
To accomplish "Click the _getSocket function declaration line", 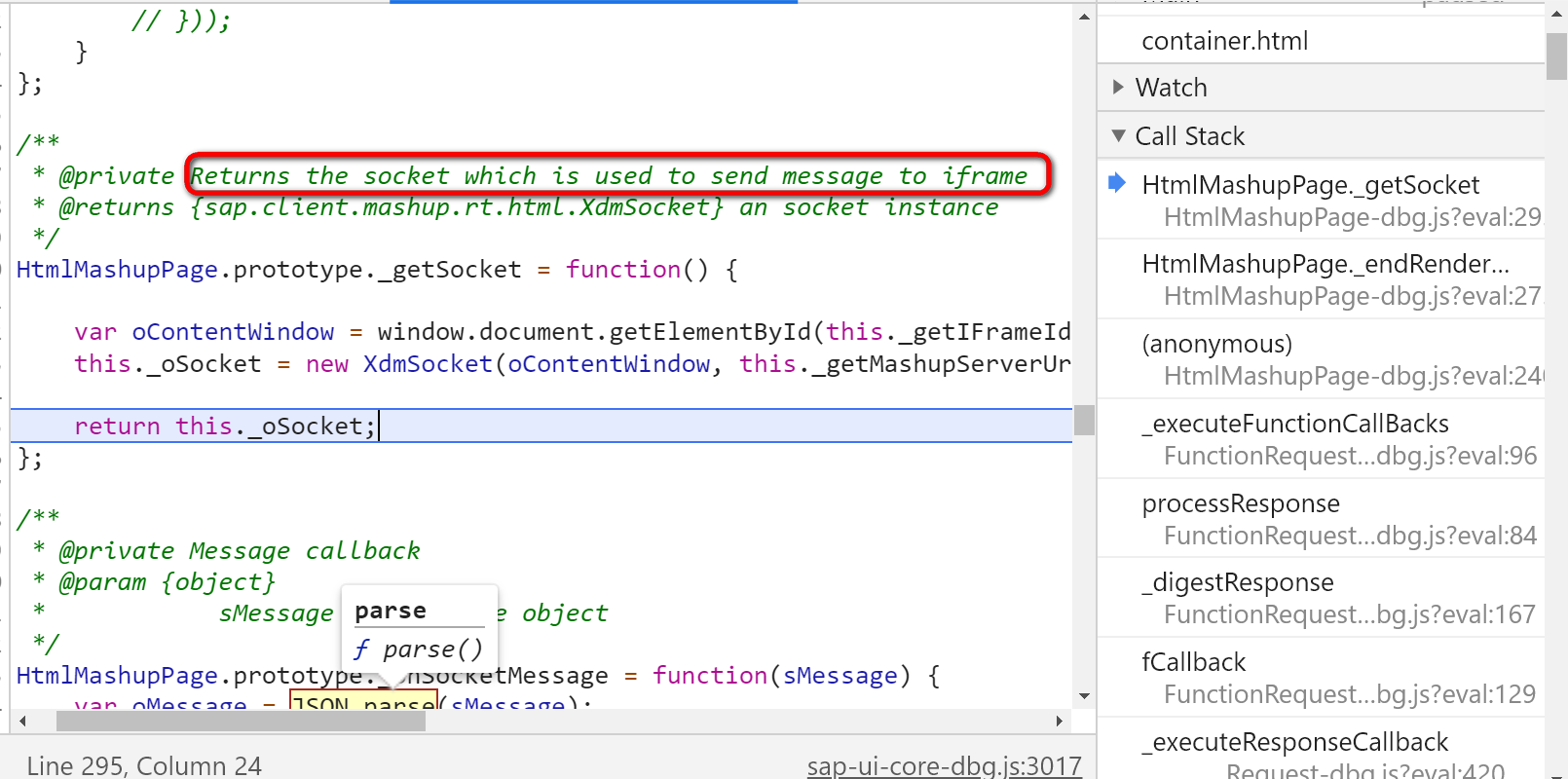I will 377,270.
